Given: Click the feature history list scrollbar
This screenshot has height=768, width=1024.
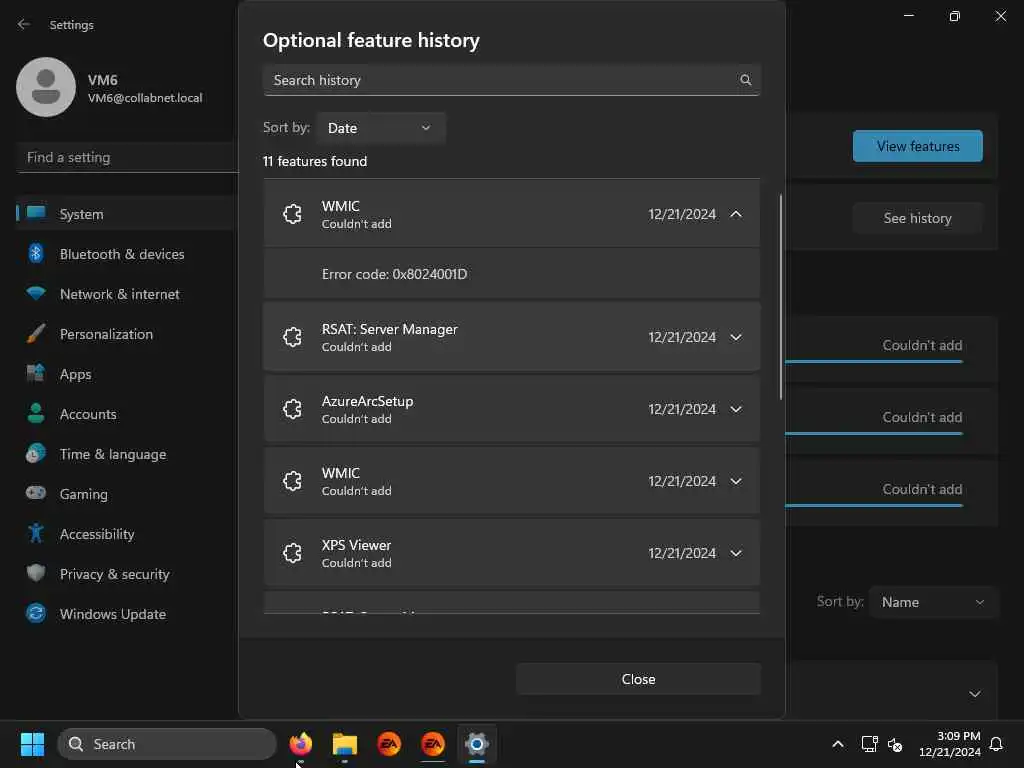Looking at the screenshot, I should 780,296.
